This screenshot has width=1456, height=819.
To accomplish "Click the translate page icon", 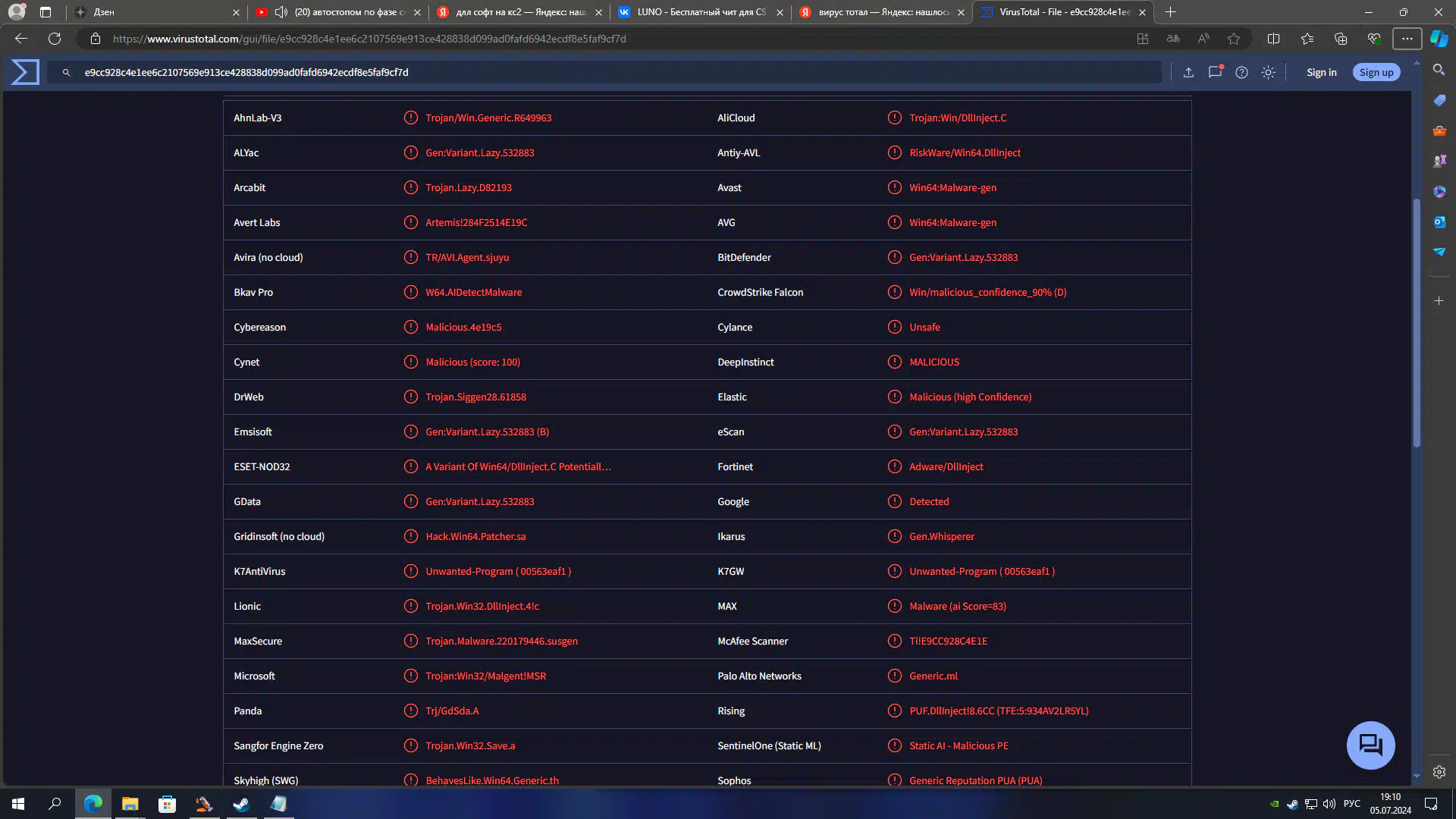I will coord(1173,39).
